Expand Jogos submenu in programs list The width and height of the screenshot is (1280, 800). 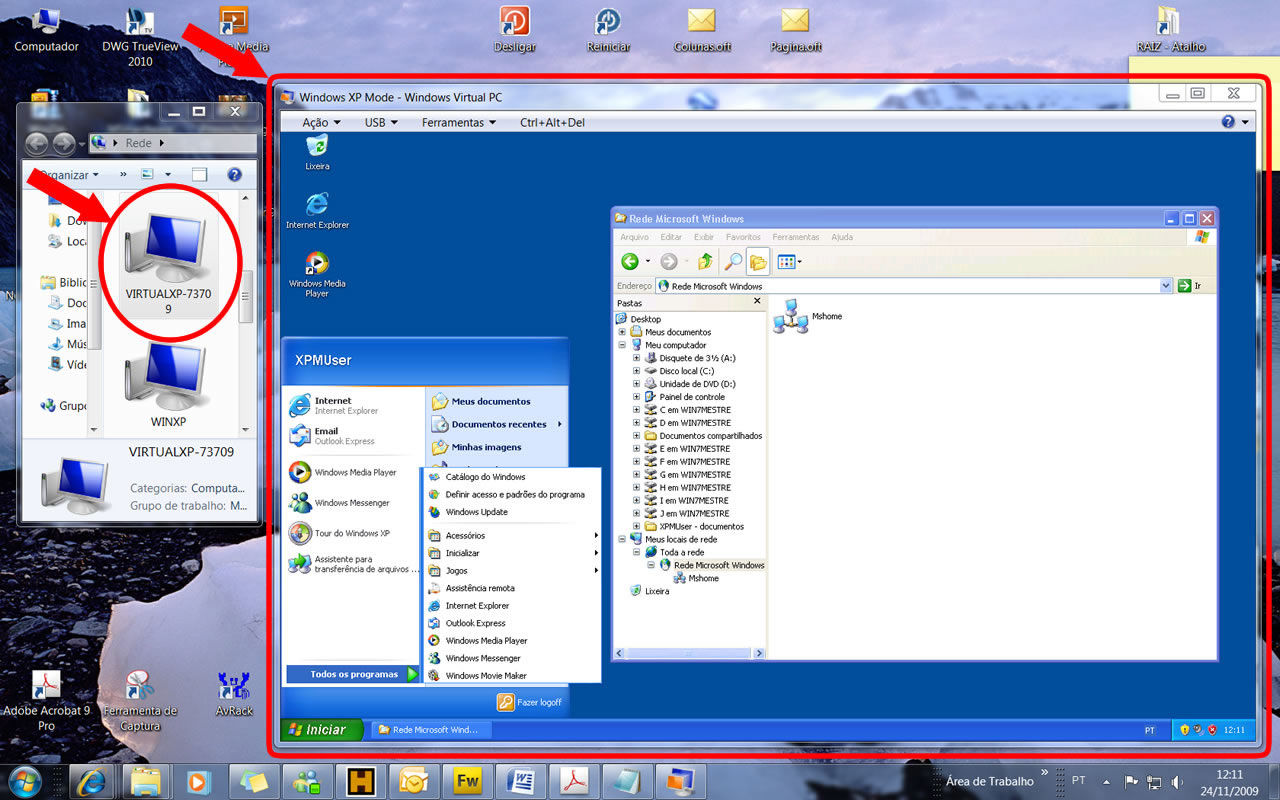(513, 570)
